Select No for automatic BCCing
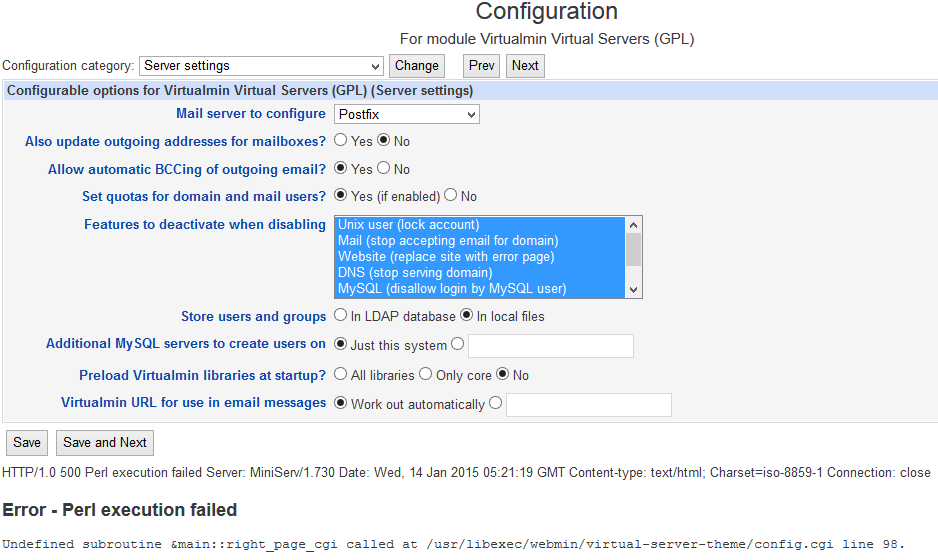 383,168
